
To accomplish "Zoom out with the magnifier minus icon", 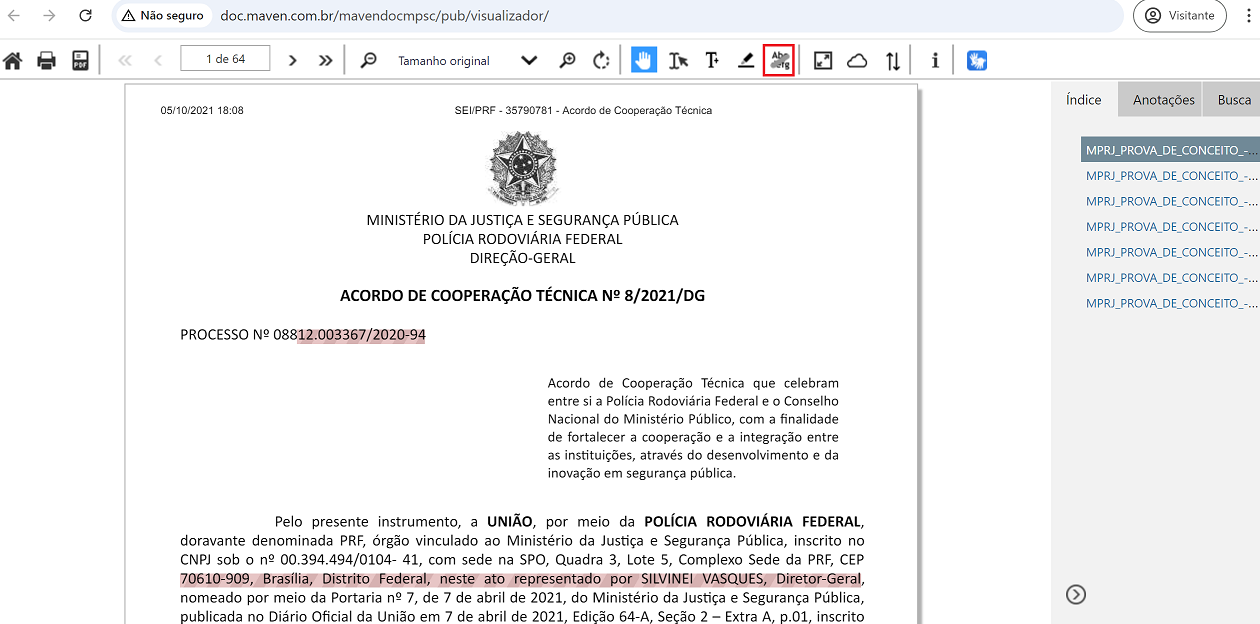I will pos(369,60).
